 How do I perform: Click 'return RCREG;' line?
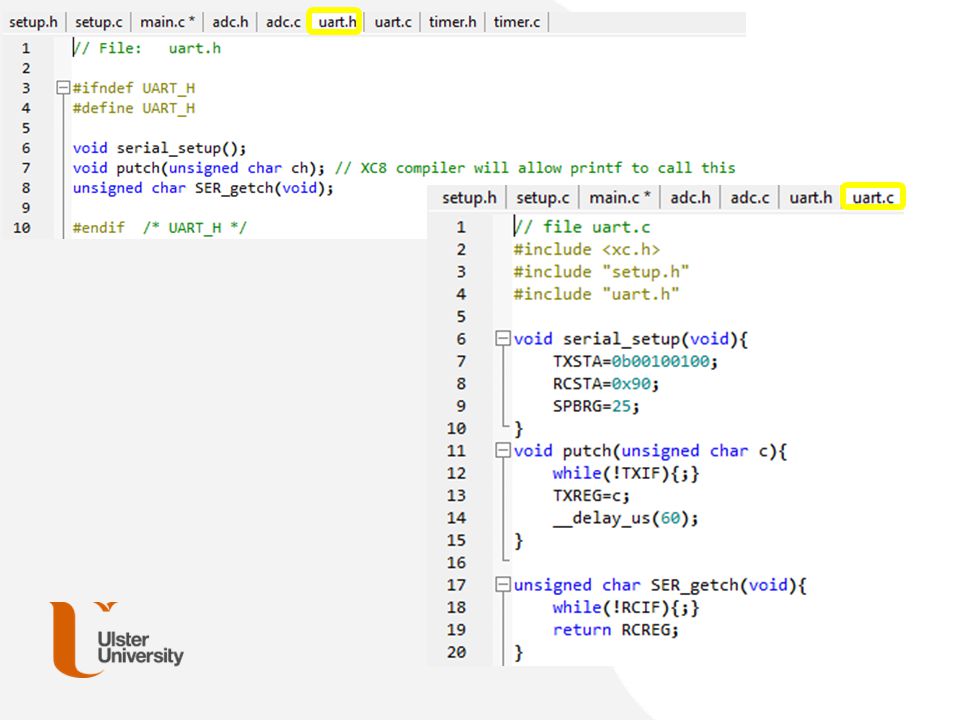click(615, 630)
